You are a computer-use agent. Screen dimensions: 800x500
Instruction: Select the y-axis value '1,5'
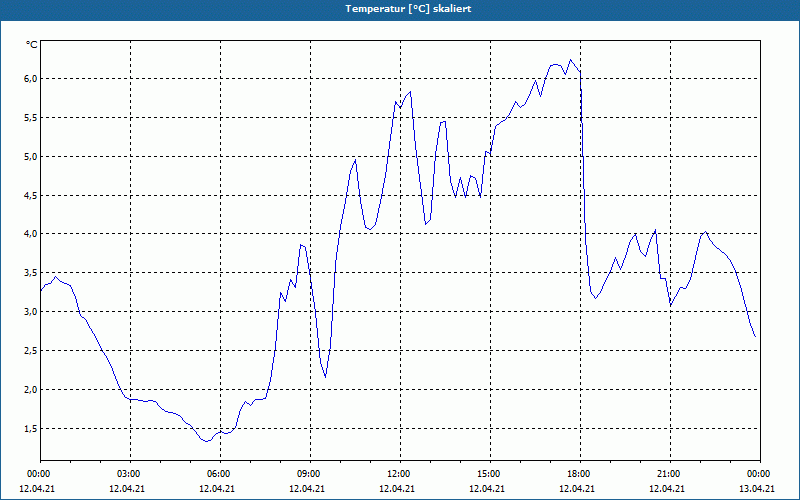pyautogui.click(x=31, y=428)
